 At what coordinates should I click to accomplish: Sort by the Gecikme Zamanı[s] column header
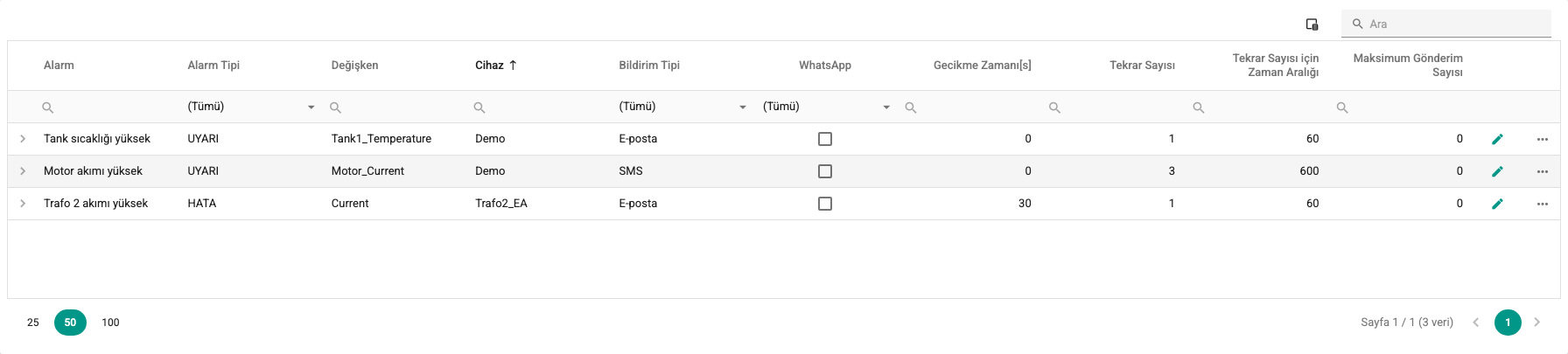click(x=982, y=66)
